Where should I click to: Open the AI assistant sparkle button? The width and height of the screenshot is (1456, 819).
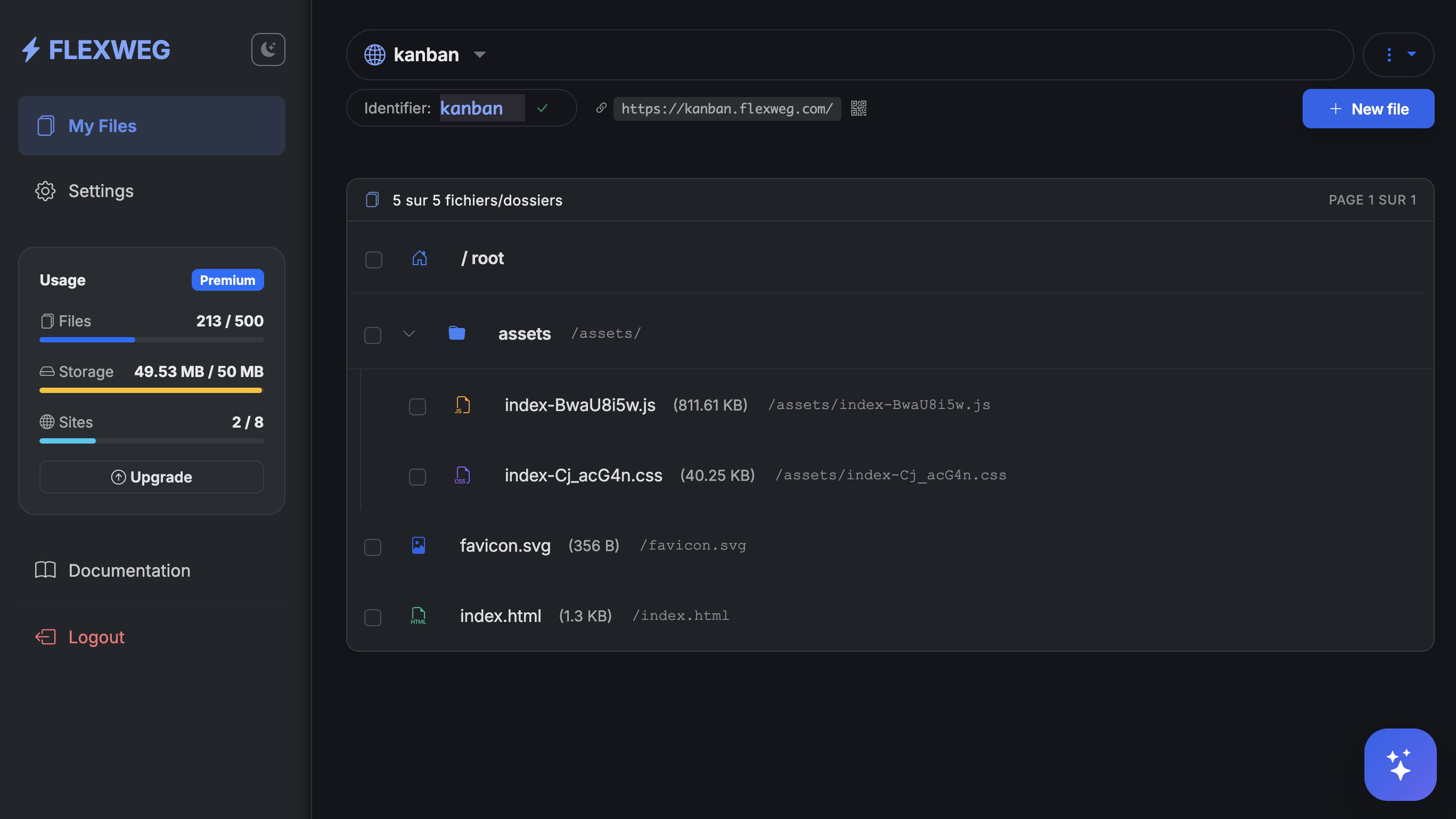(1400, 765)
